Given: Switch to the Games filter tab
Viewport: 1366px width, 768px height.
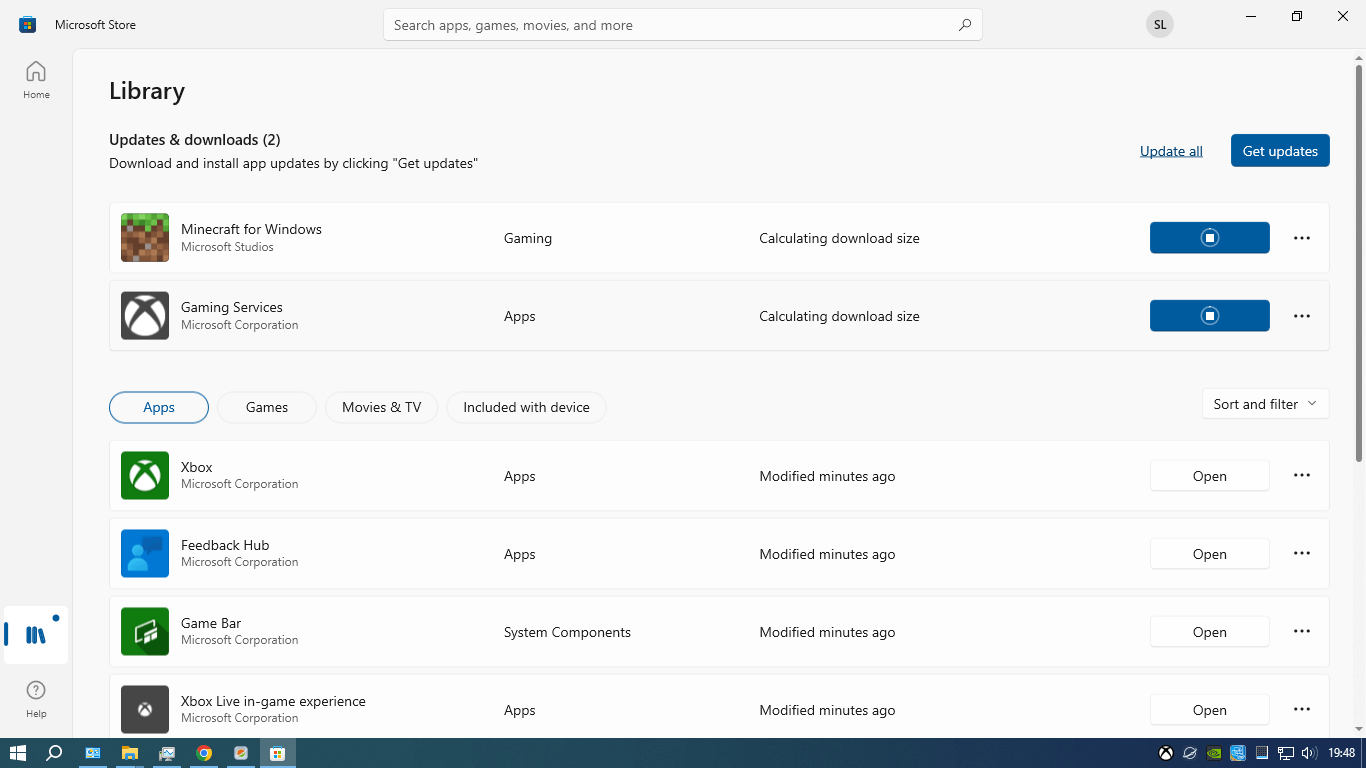Looking at the screenshot, I should tap(267, 407).
